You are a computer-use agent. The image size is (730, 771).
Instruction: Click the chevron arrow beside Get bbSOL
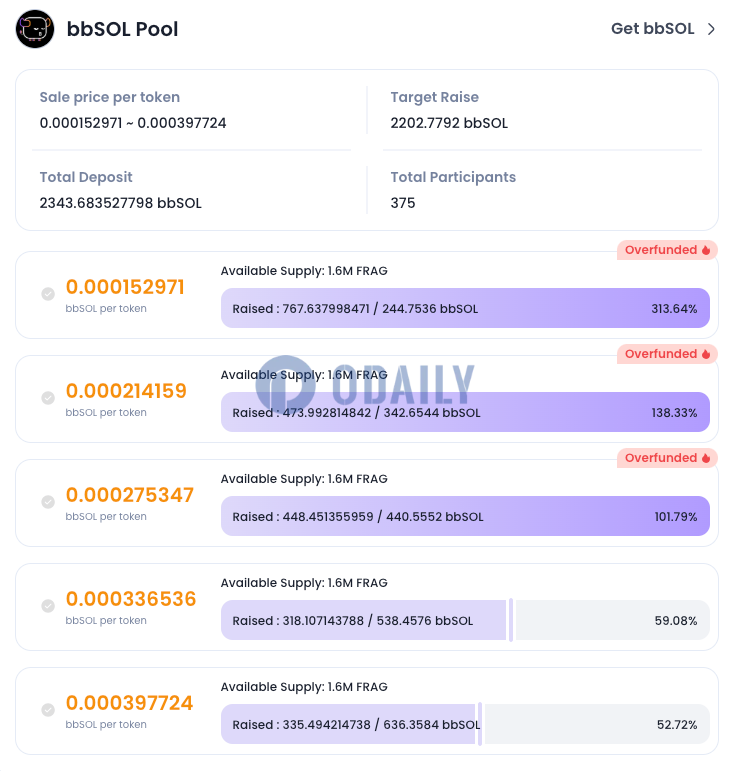[711, 29]
